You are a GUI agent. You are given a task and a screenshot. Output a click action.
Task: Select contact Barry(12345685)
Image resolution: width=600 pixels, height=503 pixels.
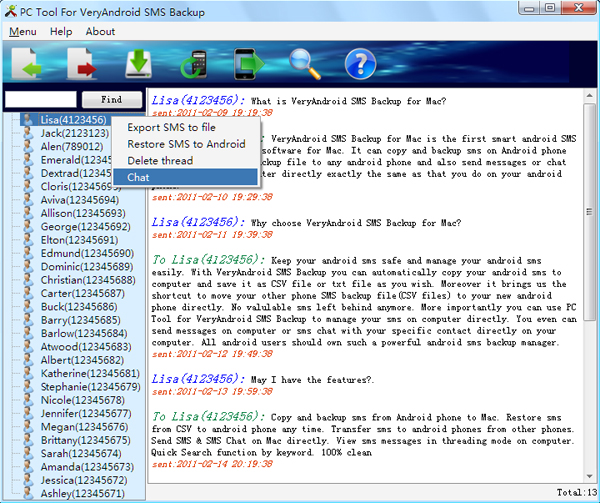coord(80,320)
